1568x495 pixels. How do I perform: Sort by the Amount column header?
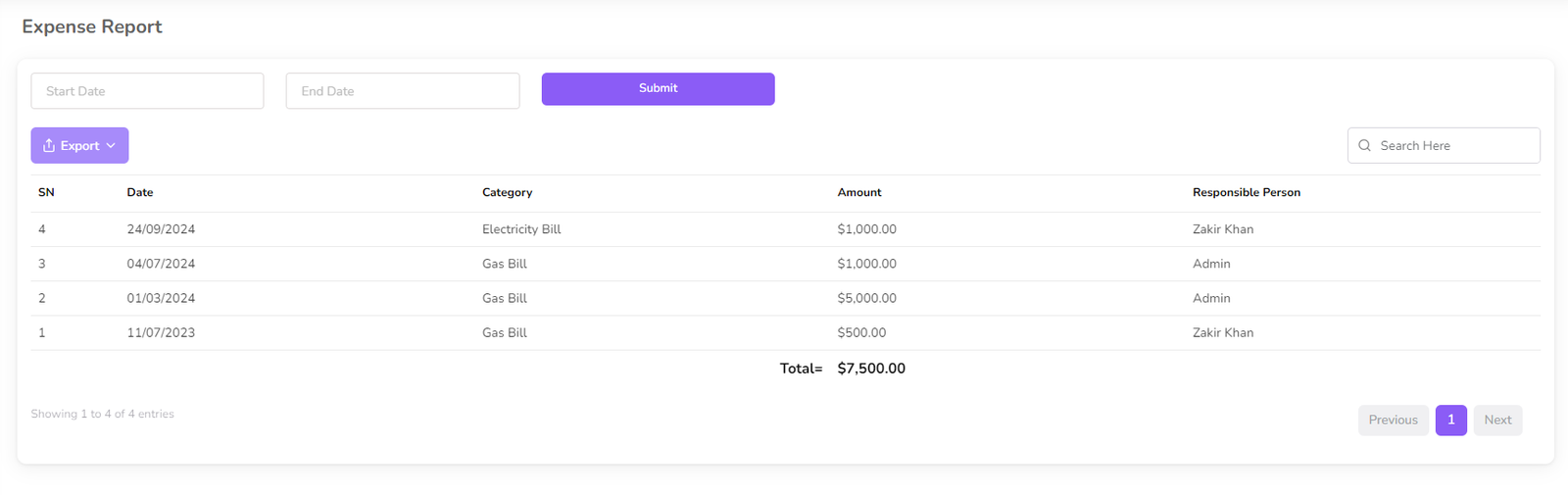click(859, 193)
